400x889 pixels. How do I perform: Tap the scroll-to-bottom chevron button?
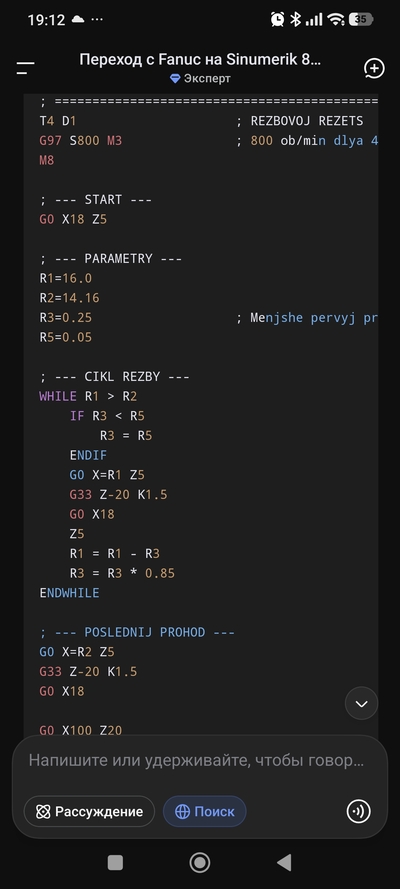pyautogui.click(x=361, y=704)
